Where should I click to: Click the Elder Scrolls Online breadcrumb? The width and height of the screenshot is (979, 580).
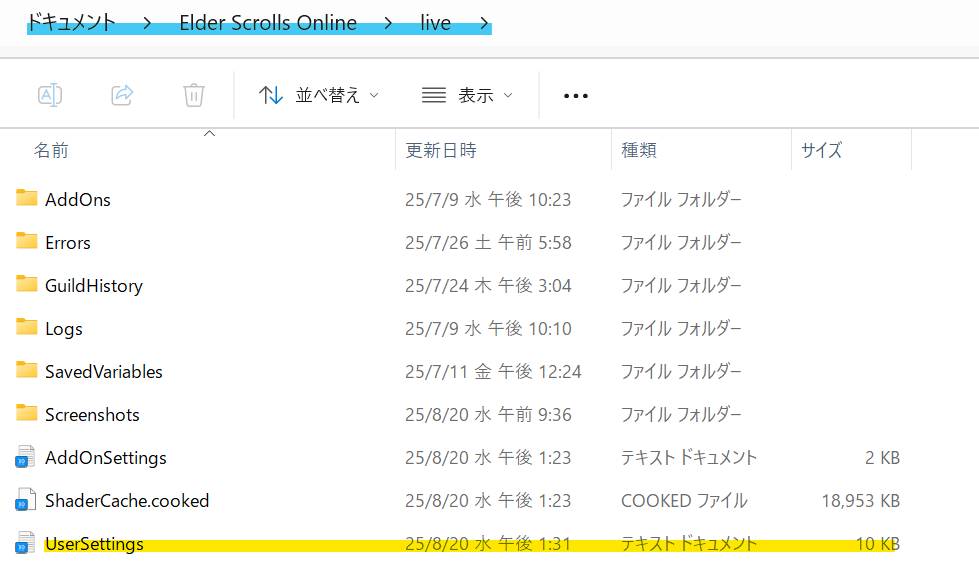[x=268, y=23]
